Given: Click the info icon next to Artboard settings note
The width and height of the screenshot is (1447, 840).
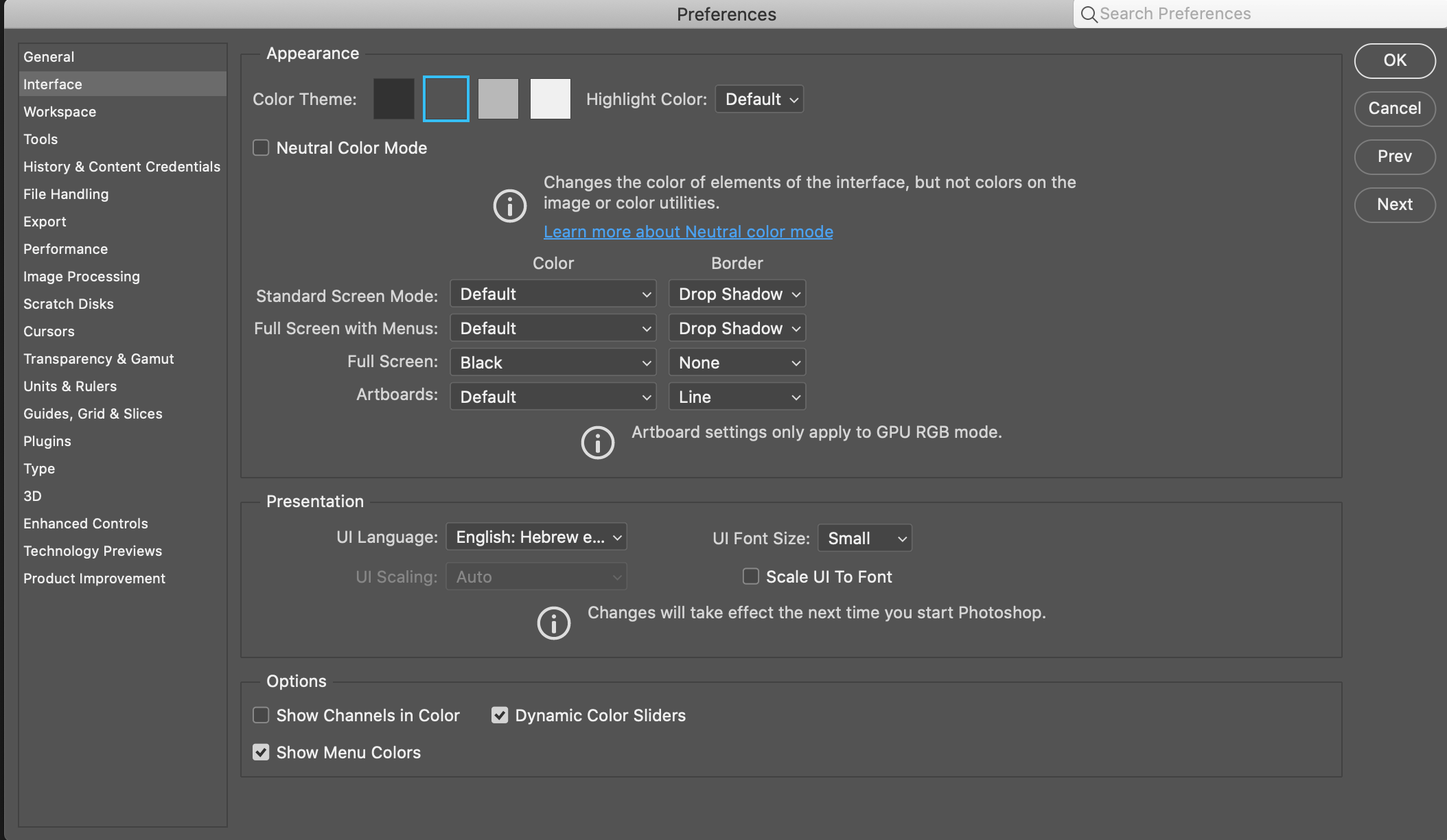Looking at the screenshot, I should (x=597, y=443).
